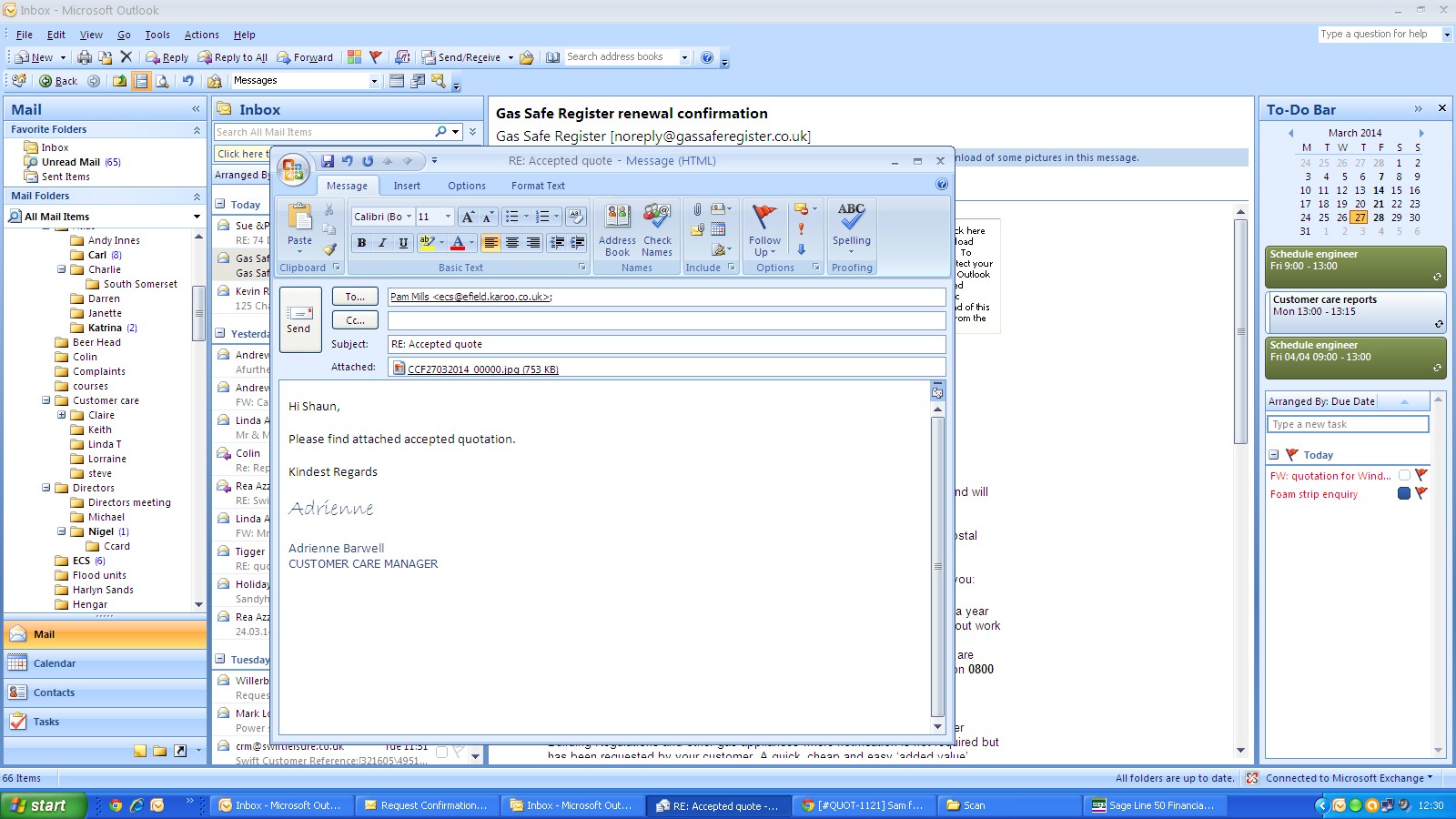The image size is (1456, 819).
Task: Open message window Help question mark
Action: 942,184
